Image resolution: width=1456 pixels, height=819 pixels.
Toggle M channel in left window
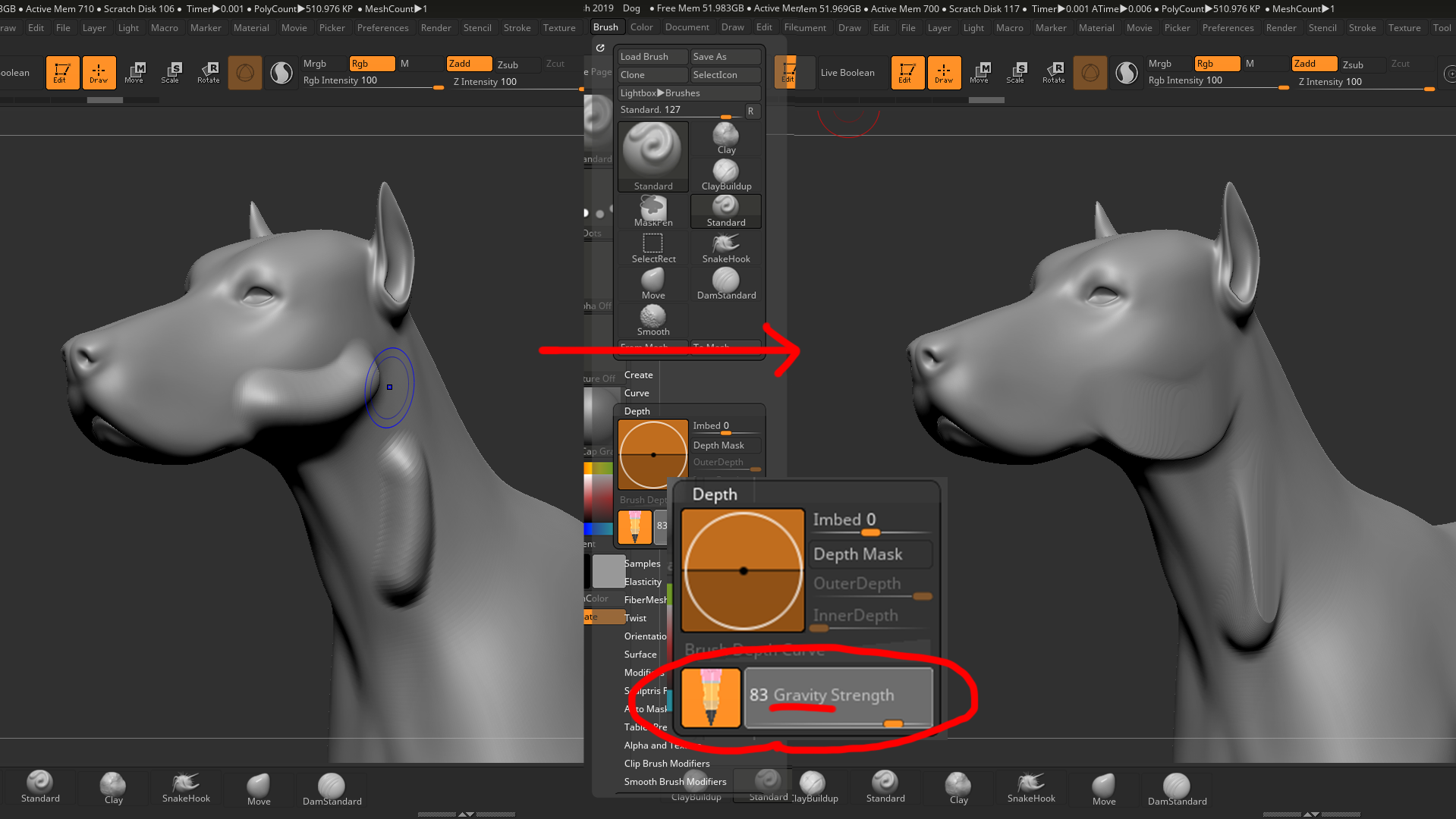click(x=405, y=64)
